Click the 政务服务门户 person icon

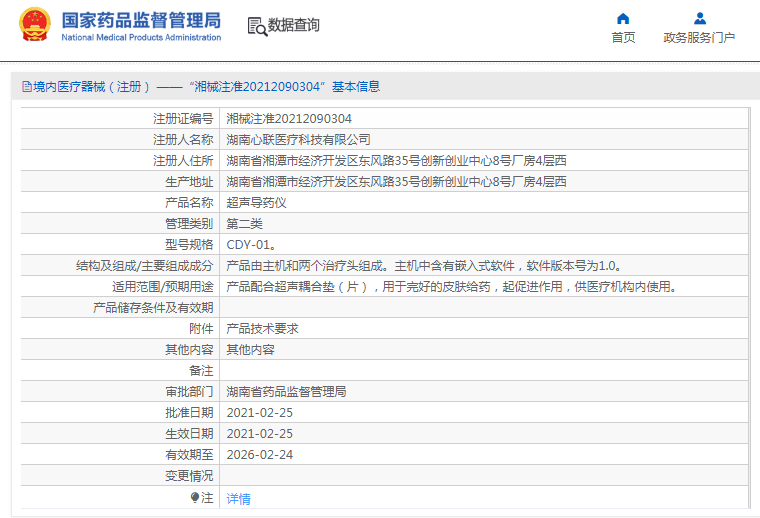click(x=699, y=18)
